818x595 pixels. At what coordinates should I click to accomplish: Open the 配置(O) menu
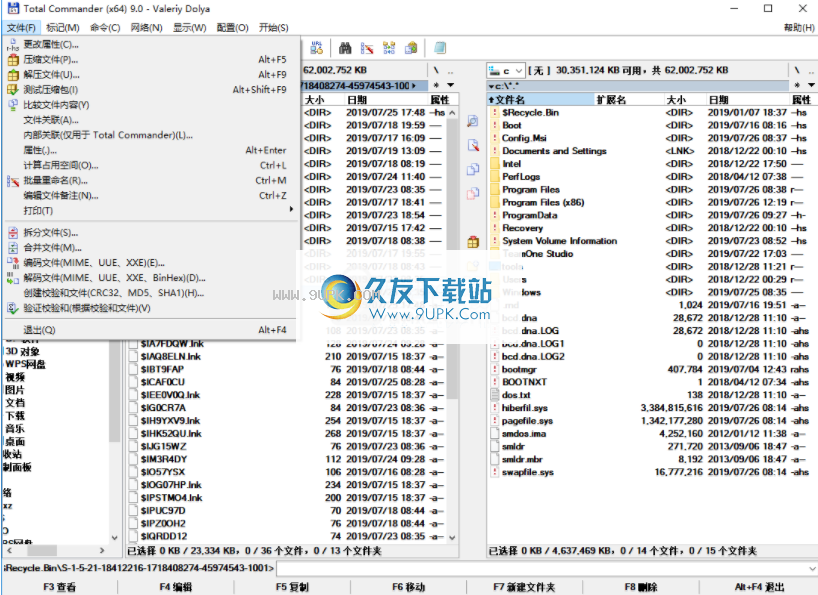click(232, 28)
